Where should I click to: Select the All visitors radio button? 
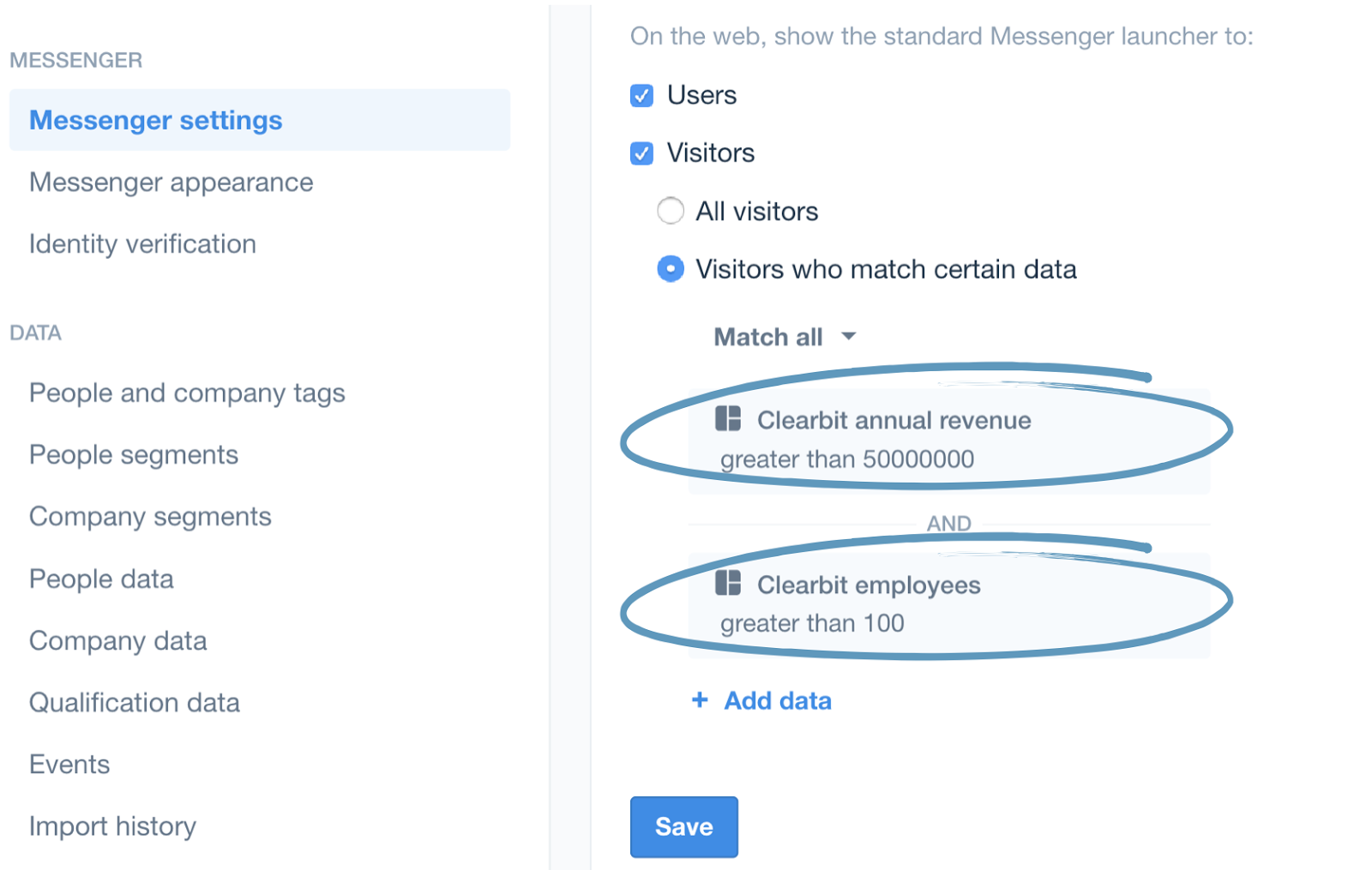coord(671,210)
